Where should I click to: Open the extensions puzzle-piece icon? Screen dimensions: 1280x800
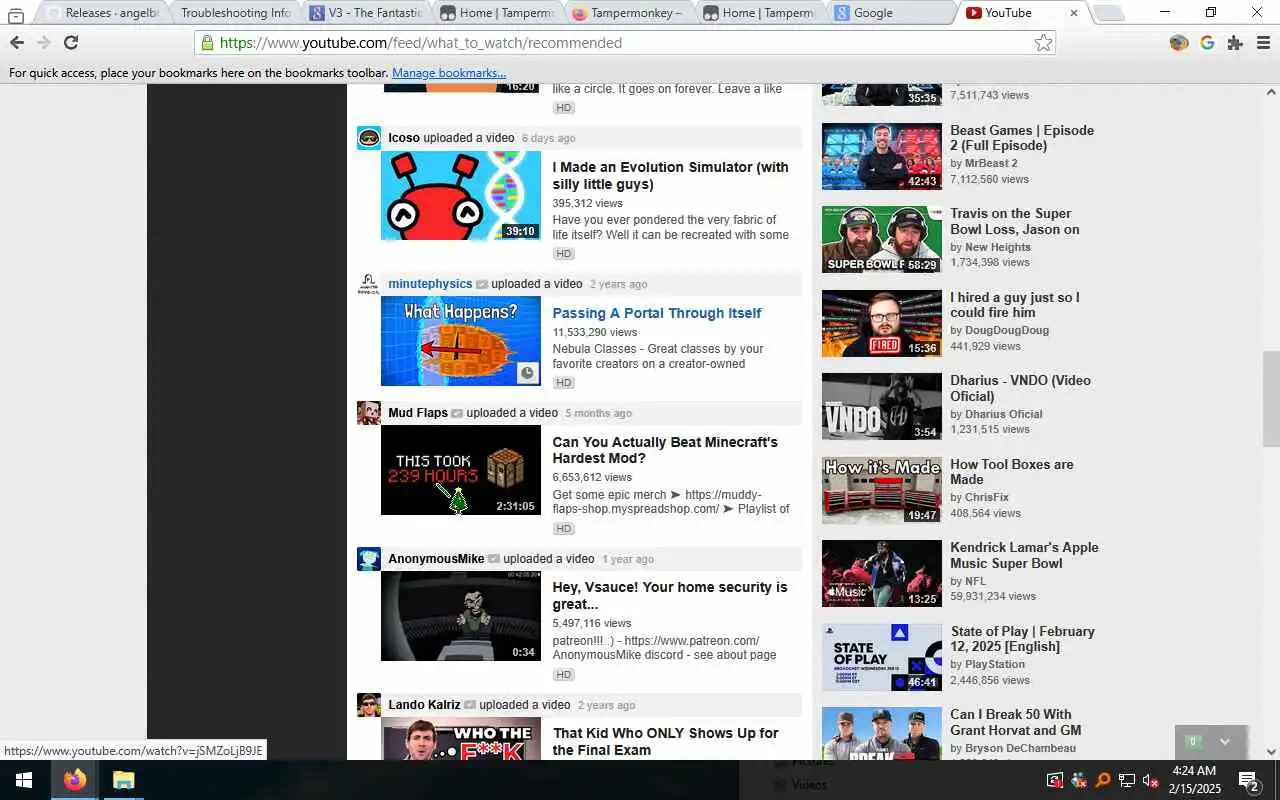click(1235, 43)
